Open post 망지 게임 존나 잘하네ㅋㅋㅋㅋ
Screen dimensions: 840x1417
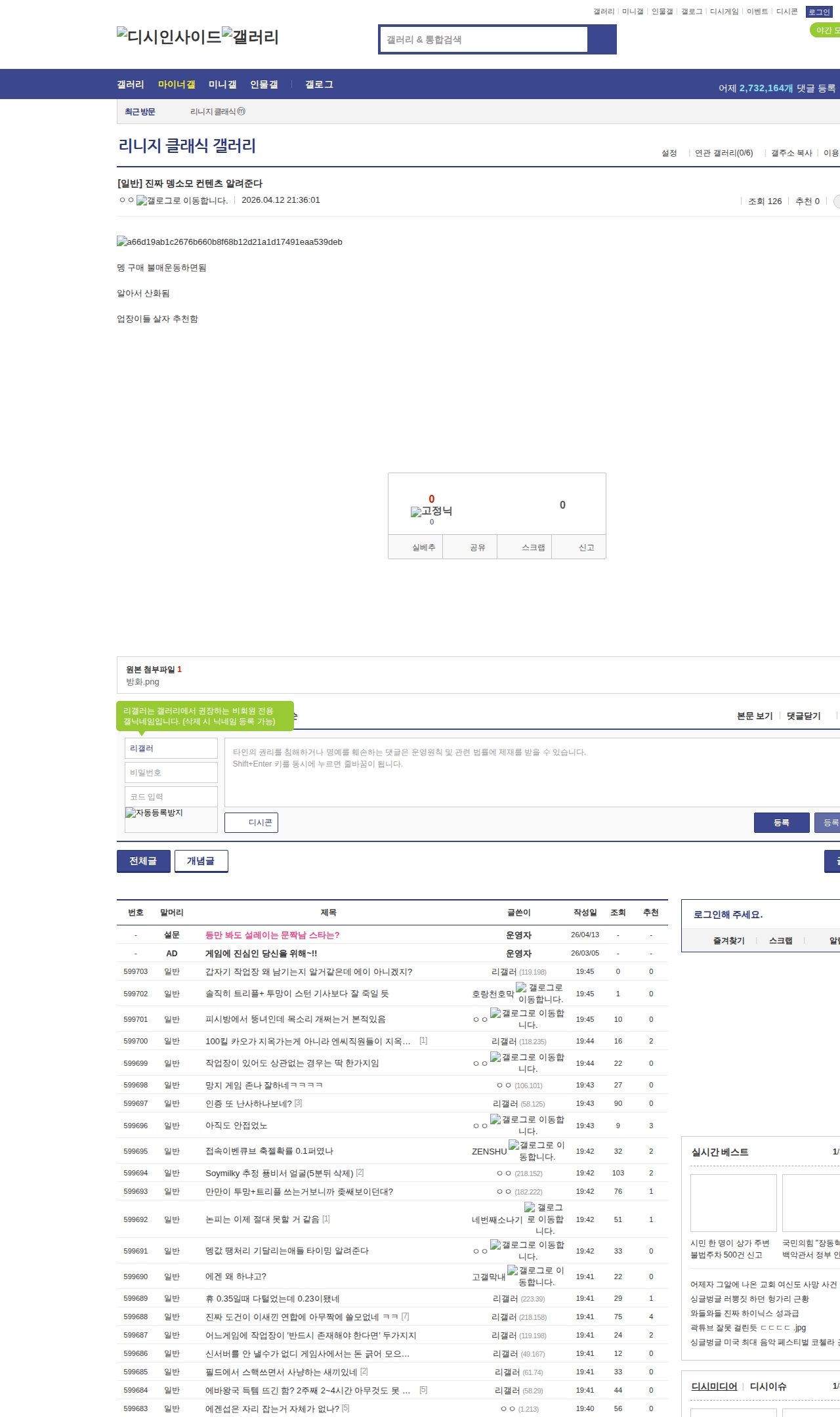click(264, 1086)
